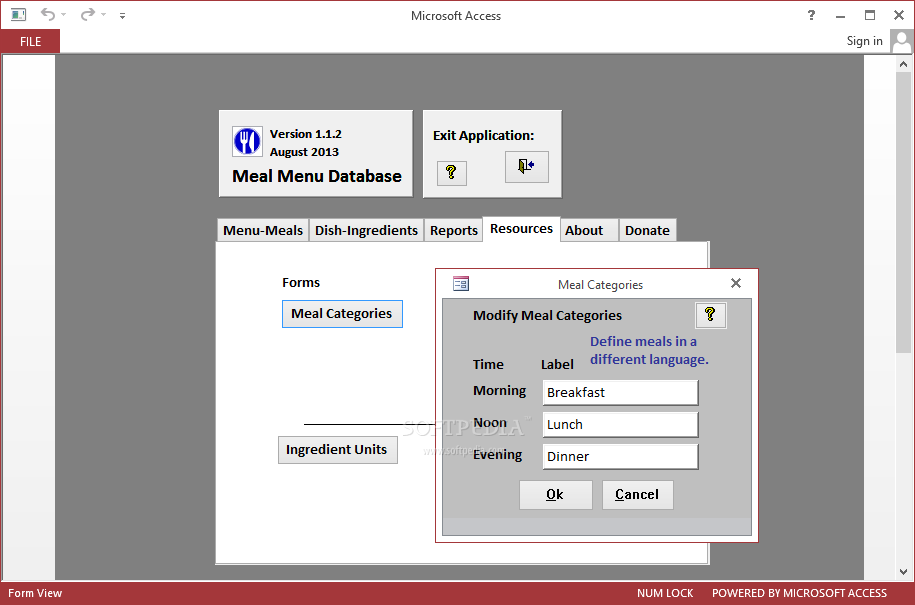Screen dimensions: 915x605
Task: Click Cancel in Meal Categories dialog
Action: click(637, 495)
